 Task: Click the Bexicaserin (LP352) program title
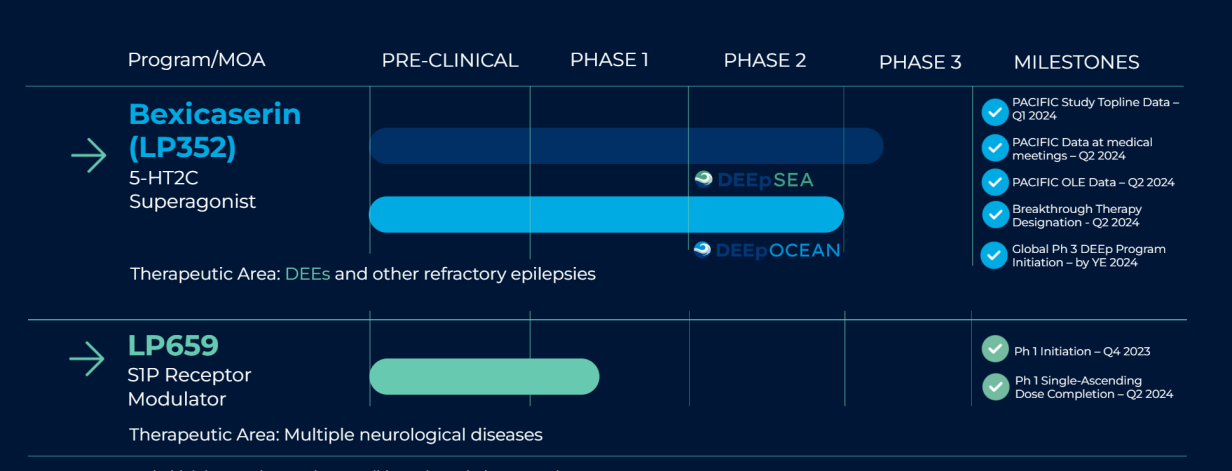214,130
